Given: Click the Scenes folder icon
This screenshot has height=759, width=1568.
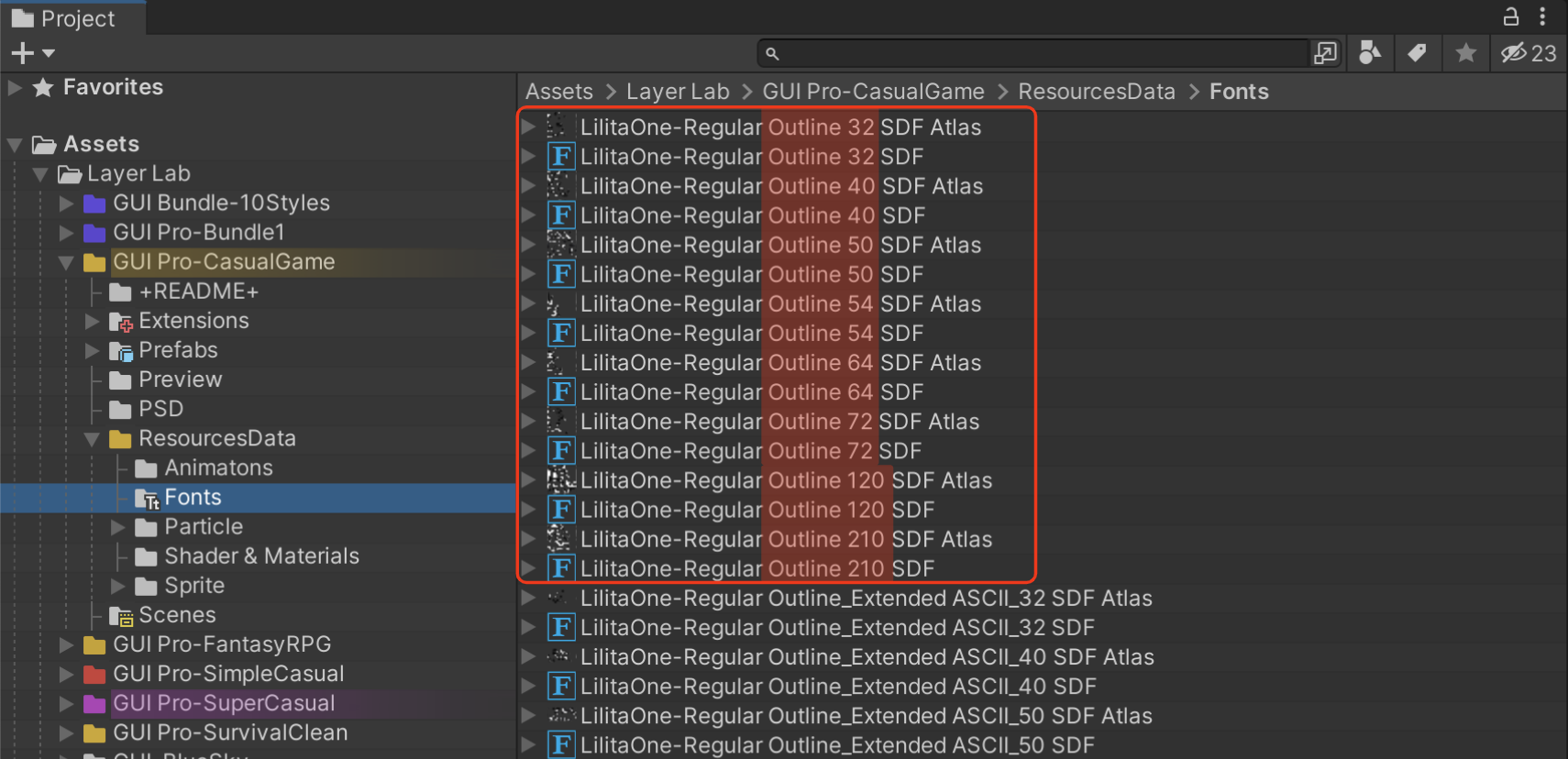Looking at the screenshot, I should (121, 616).
